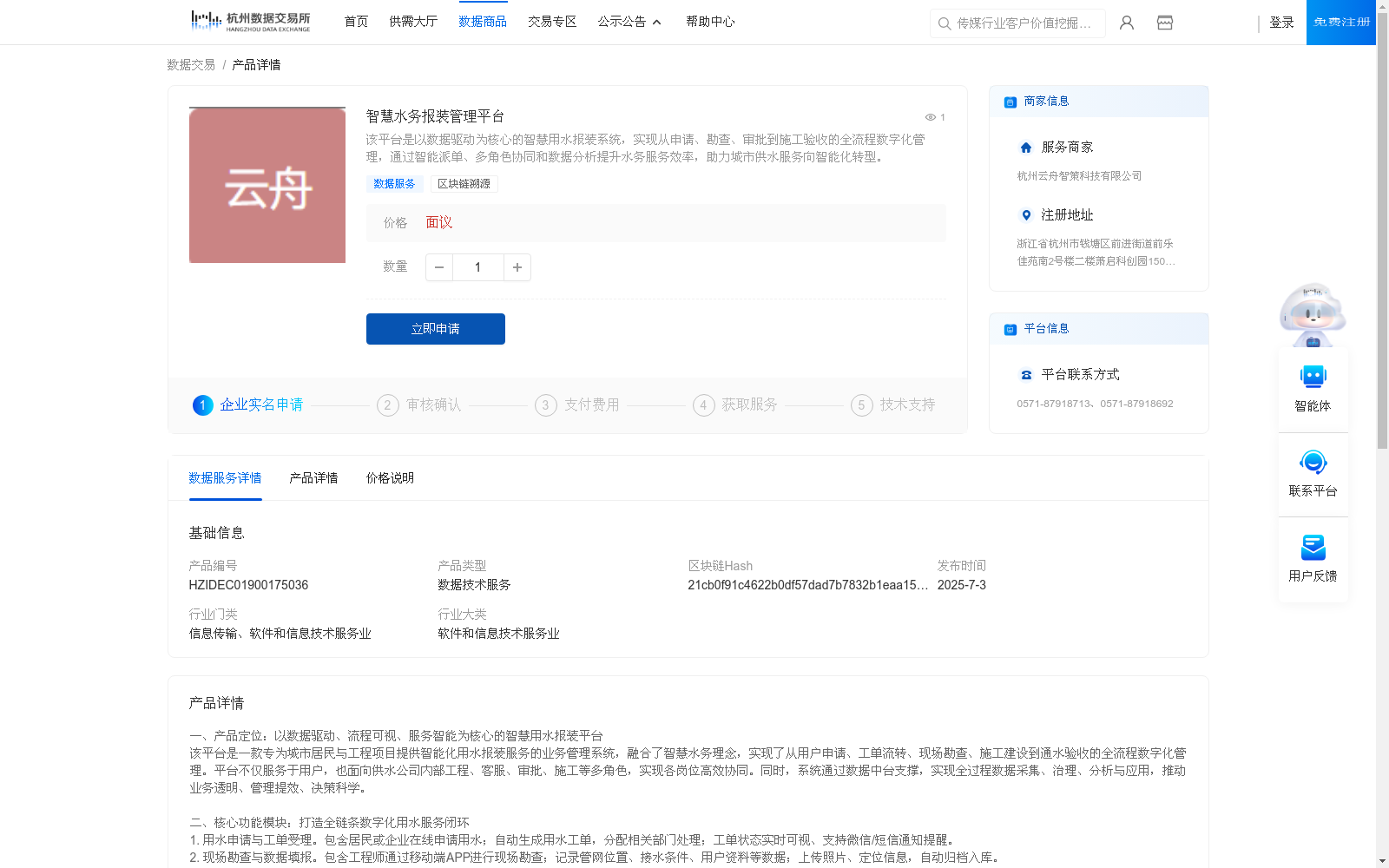Decrease quantity with minus button

439,267
